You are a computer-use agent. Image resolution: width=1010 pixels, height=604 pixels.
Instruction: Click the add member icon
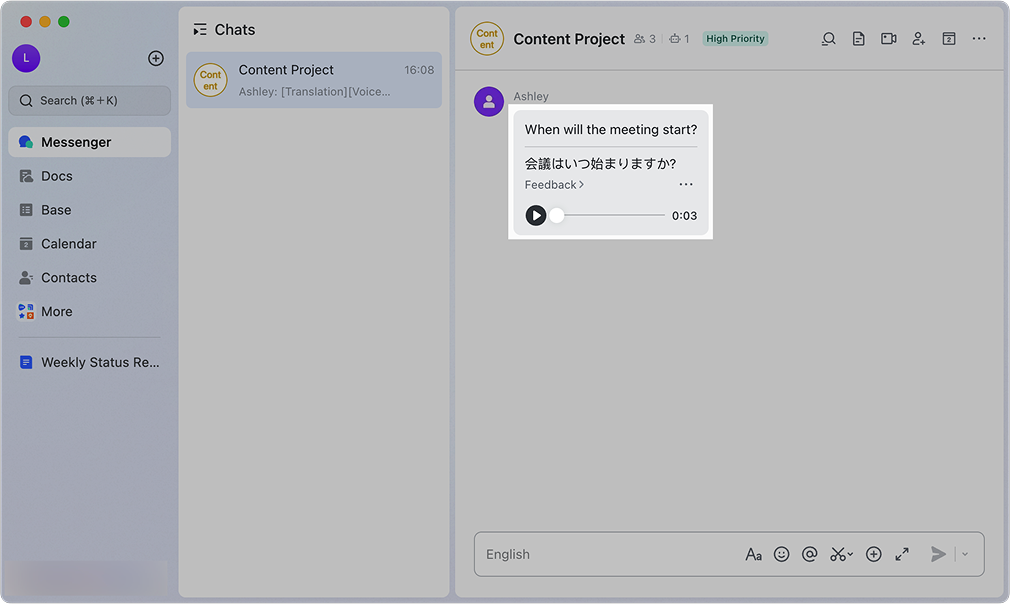918,39
